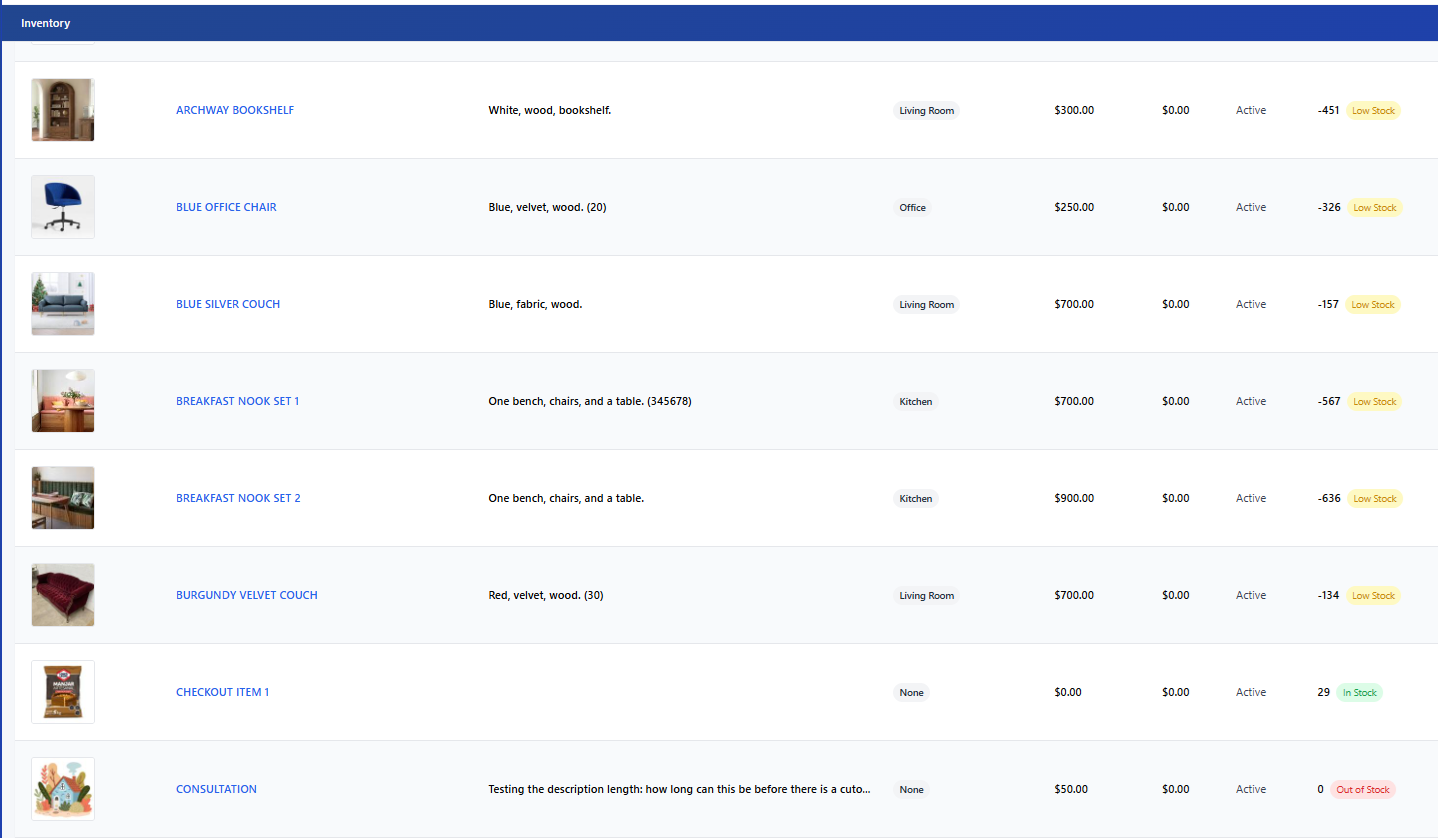Click the Burgundy Velvet Couch thumbnail
The width and height of the screenshot is (1438, 838).
pyautogui.click(x=63, y=595)
